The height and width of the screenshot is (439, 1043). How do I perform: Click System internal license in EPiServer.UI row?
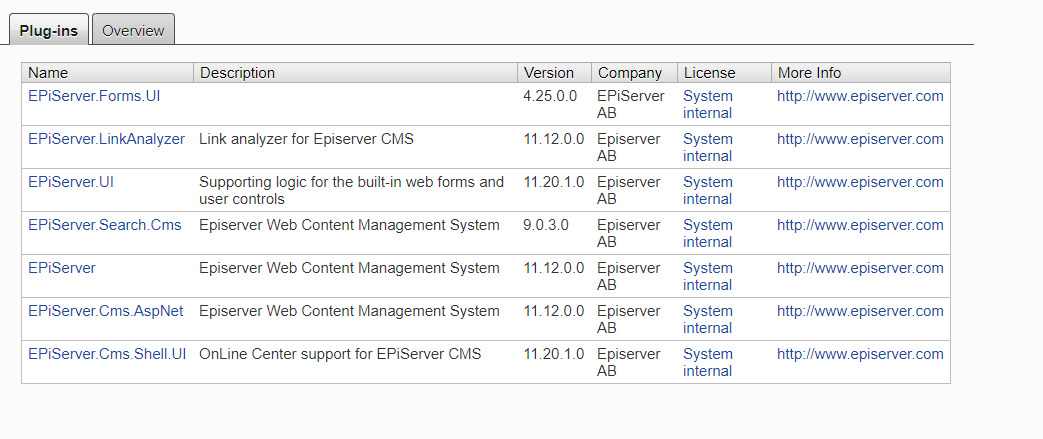coord(708,190)
